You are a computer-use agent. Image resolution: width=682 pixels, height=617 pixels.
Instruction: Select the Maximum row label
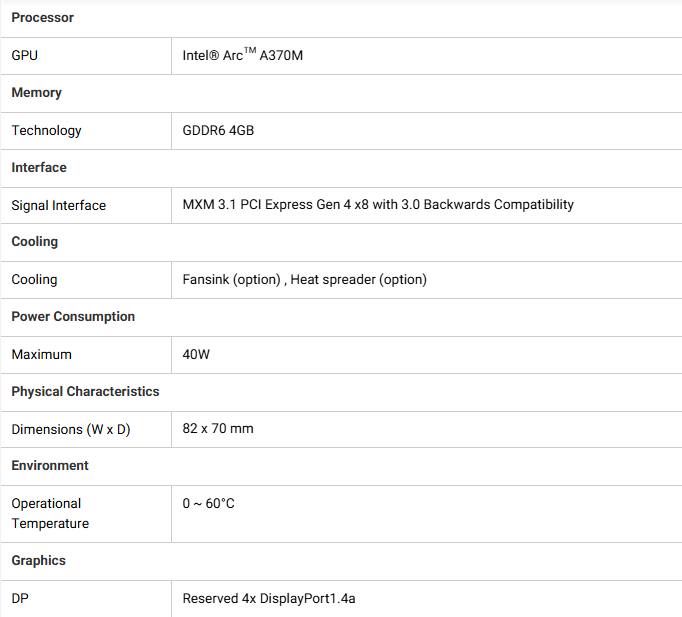pos(41,354)
